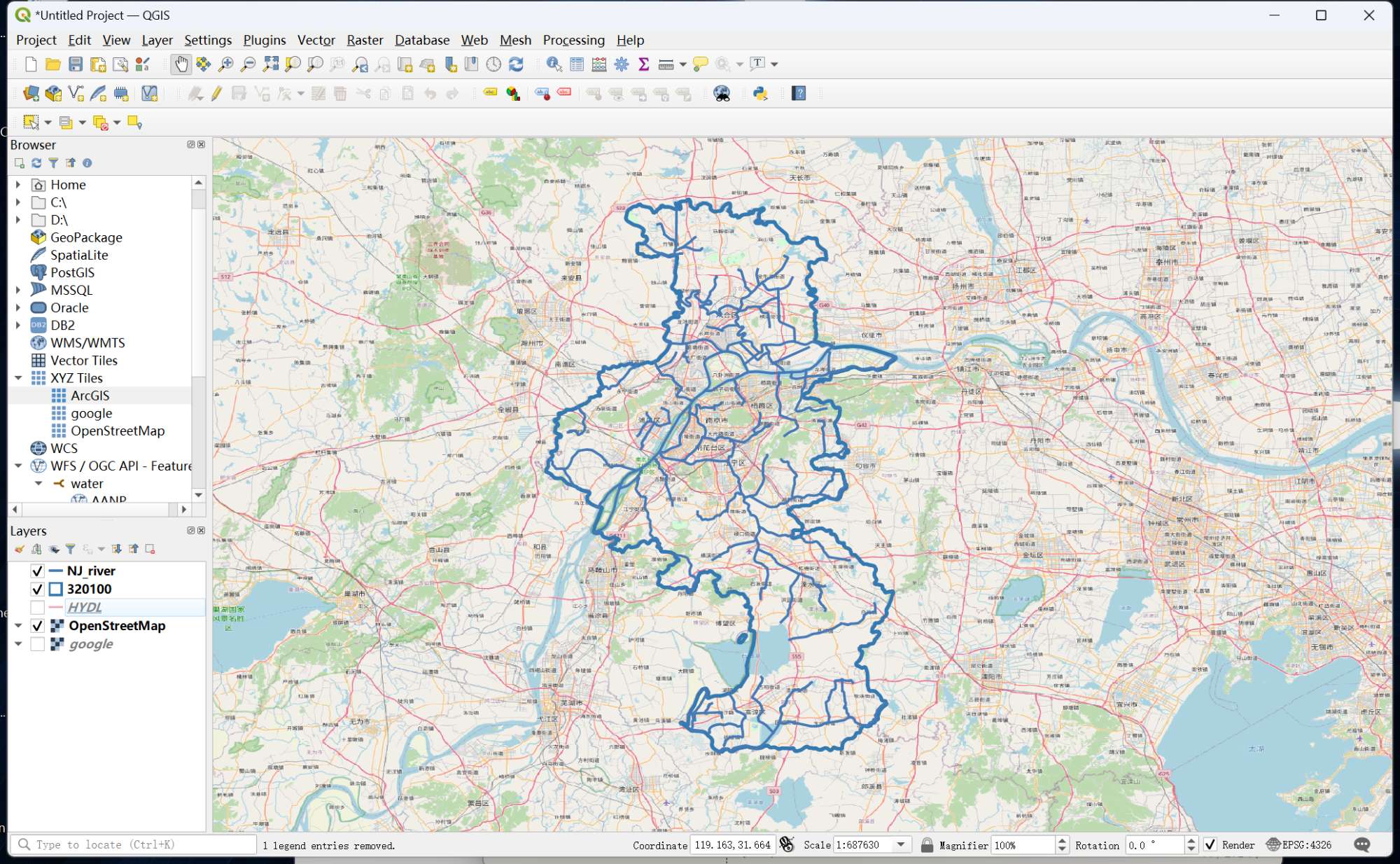The height and width of the screenshot is (864, 1400).
Task: Uncheck the NJ_river layer visibility
Action: (x=38, y=571)
